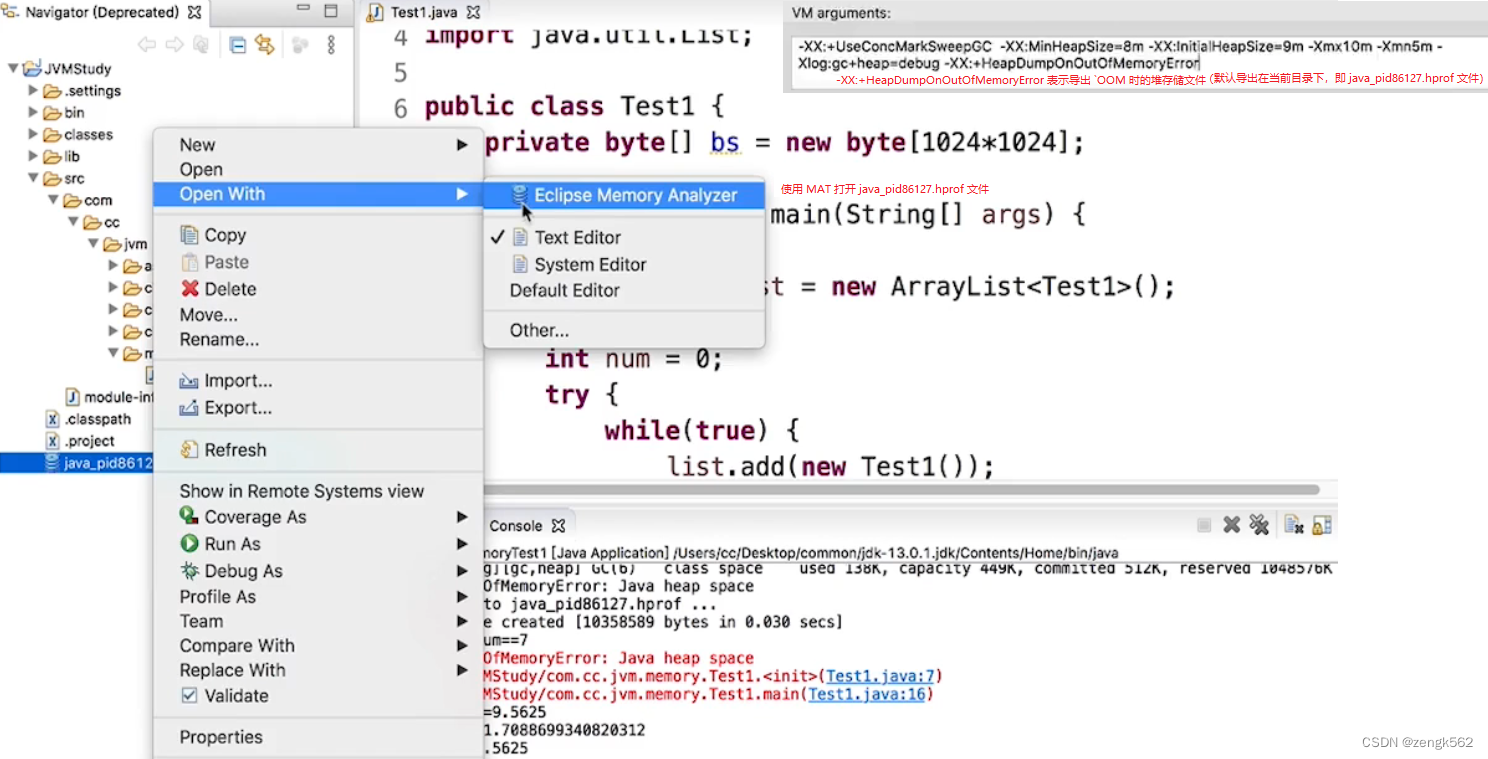
Task: Click the Back arrow in Navigator toolbar
Action: (147, 44)
